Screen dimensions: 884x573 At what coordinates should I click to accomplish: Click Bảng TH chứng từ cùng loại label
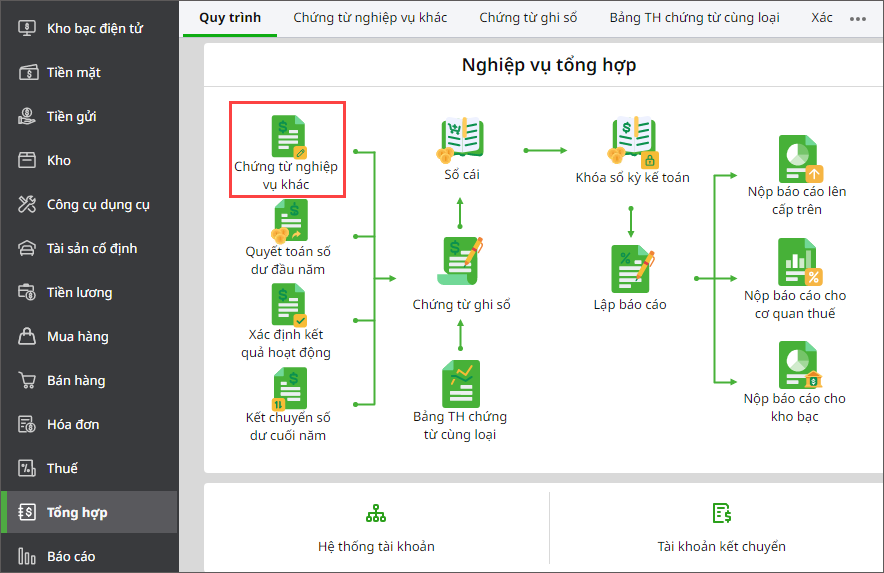click(x=460, y=425)
